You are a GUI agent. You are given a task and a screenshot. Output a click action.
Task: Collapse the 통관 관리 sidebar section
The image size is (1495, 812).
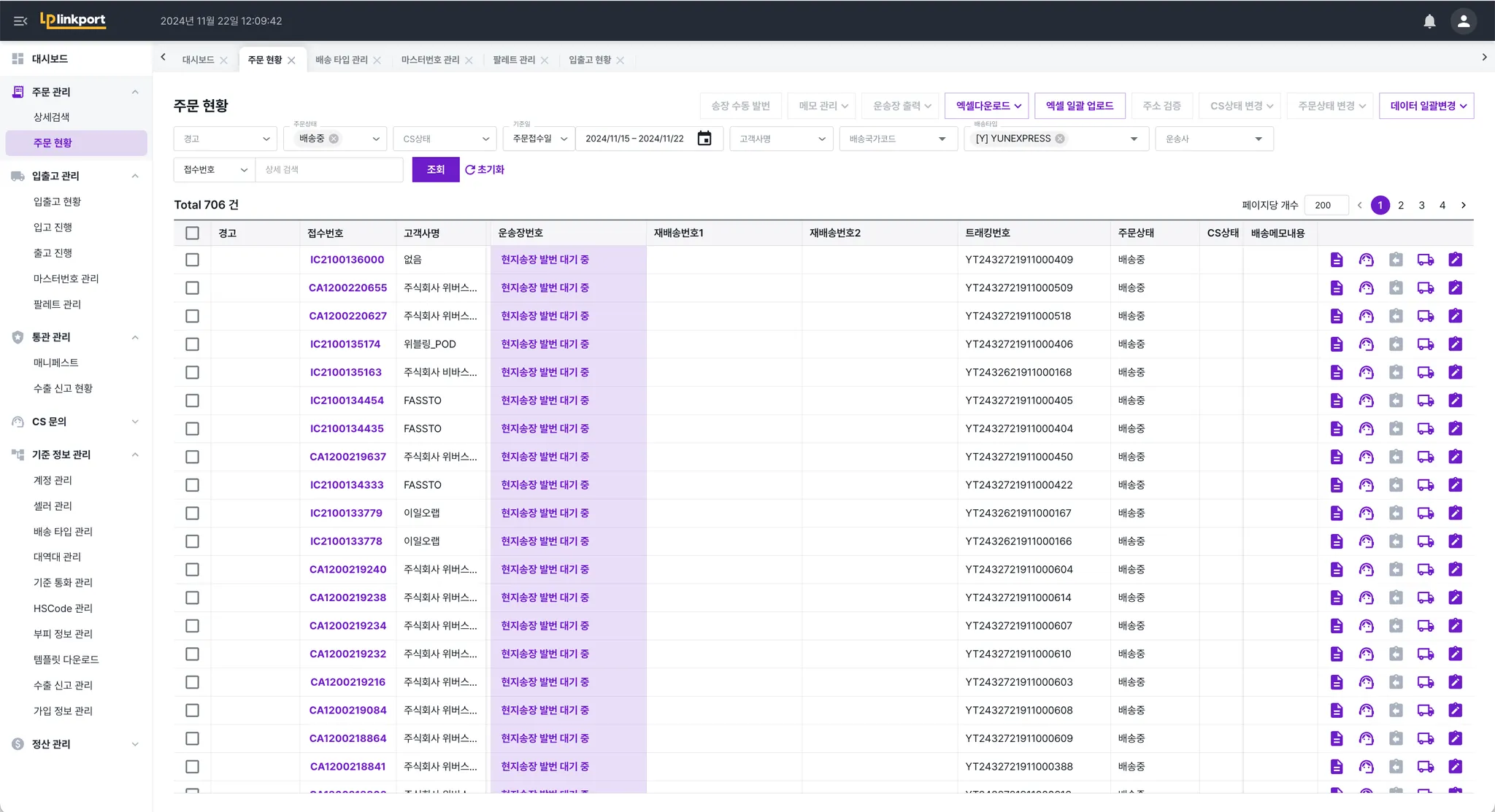(135, 337)
